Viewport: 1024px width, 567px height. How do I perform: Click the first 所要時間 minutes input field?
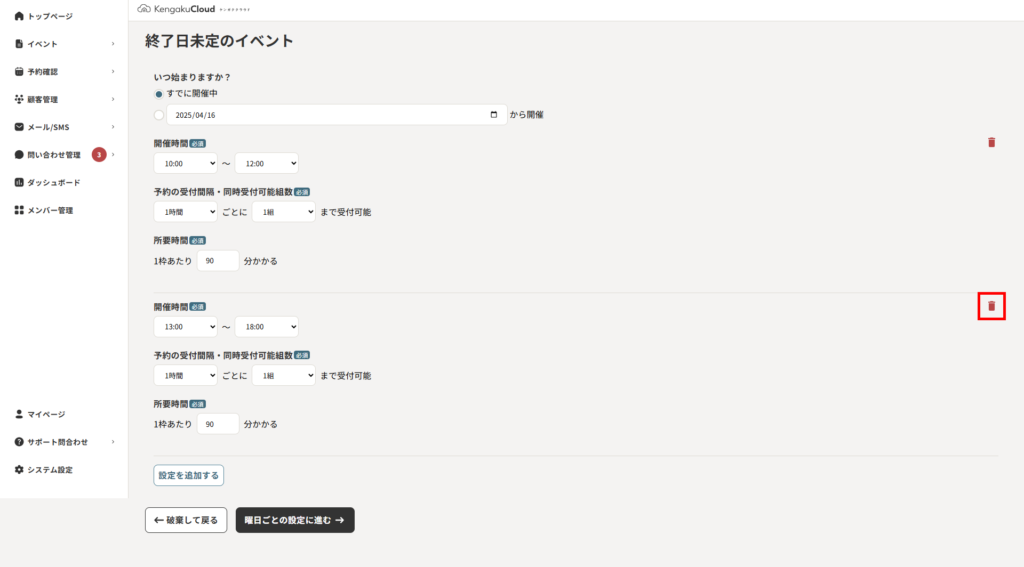217,261
